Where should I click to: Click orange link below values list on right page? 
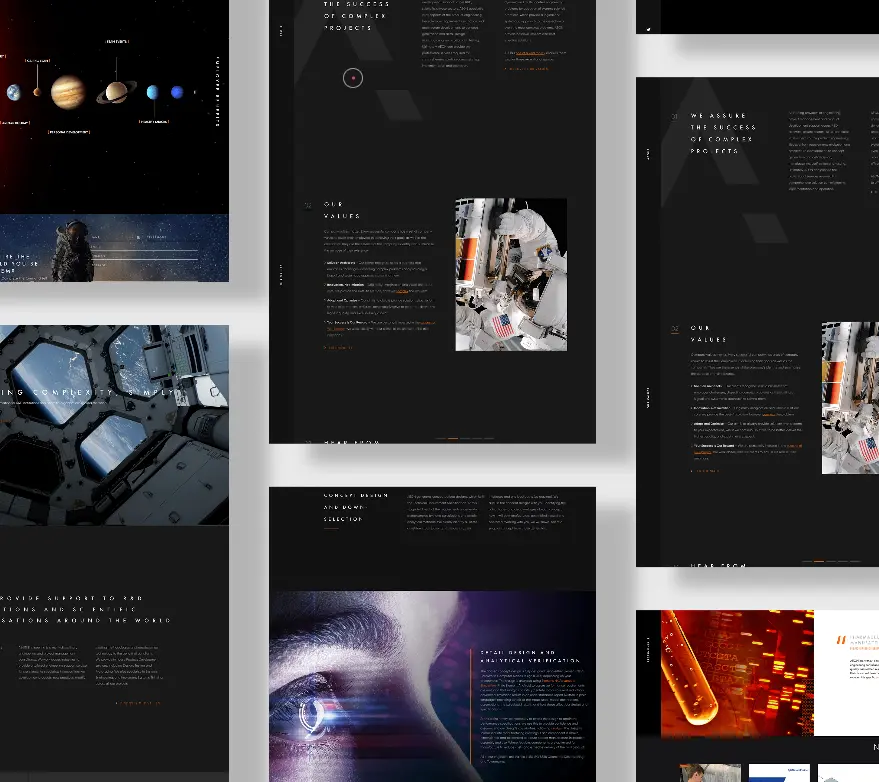pyautogui.click(x=705, y=470)
